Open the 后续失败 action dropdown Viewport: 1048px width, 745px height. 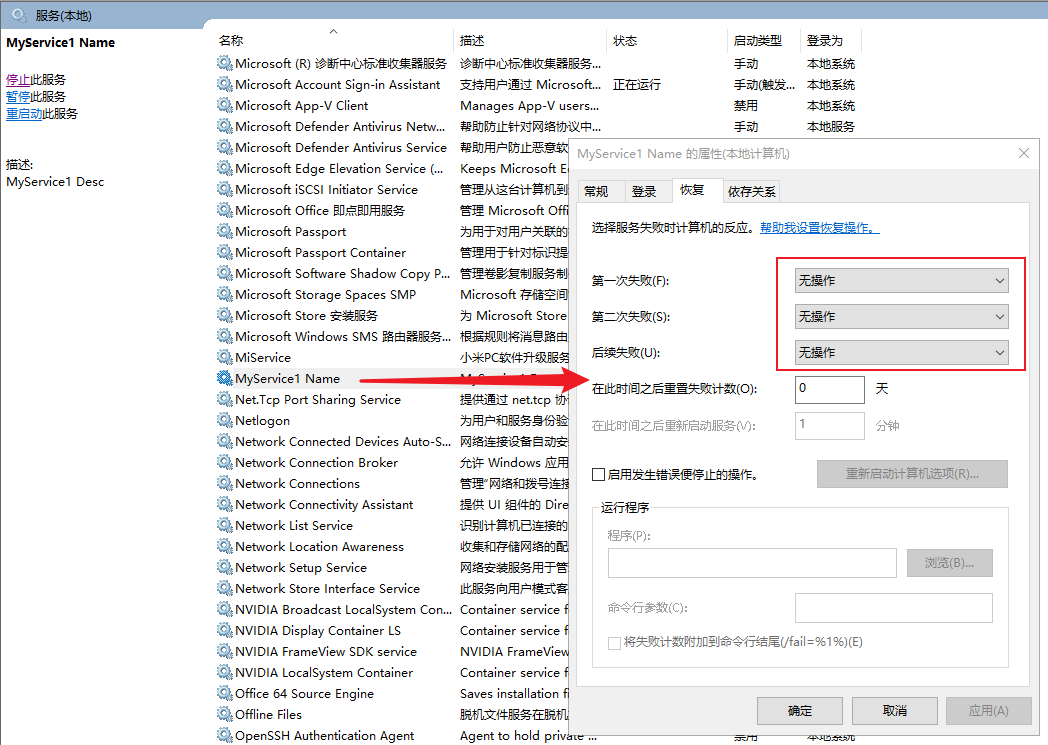point(901,353)
